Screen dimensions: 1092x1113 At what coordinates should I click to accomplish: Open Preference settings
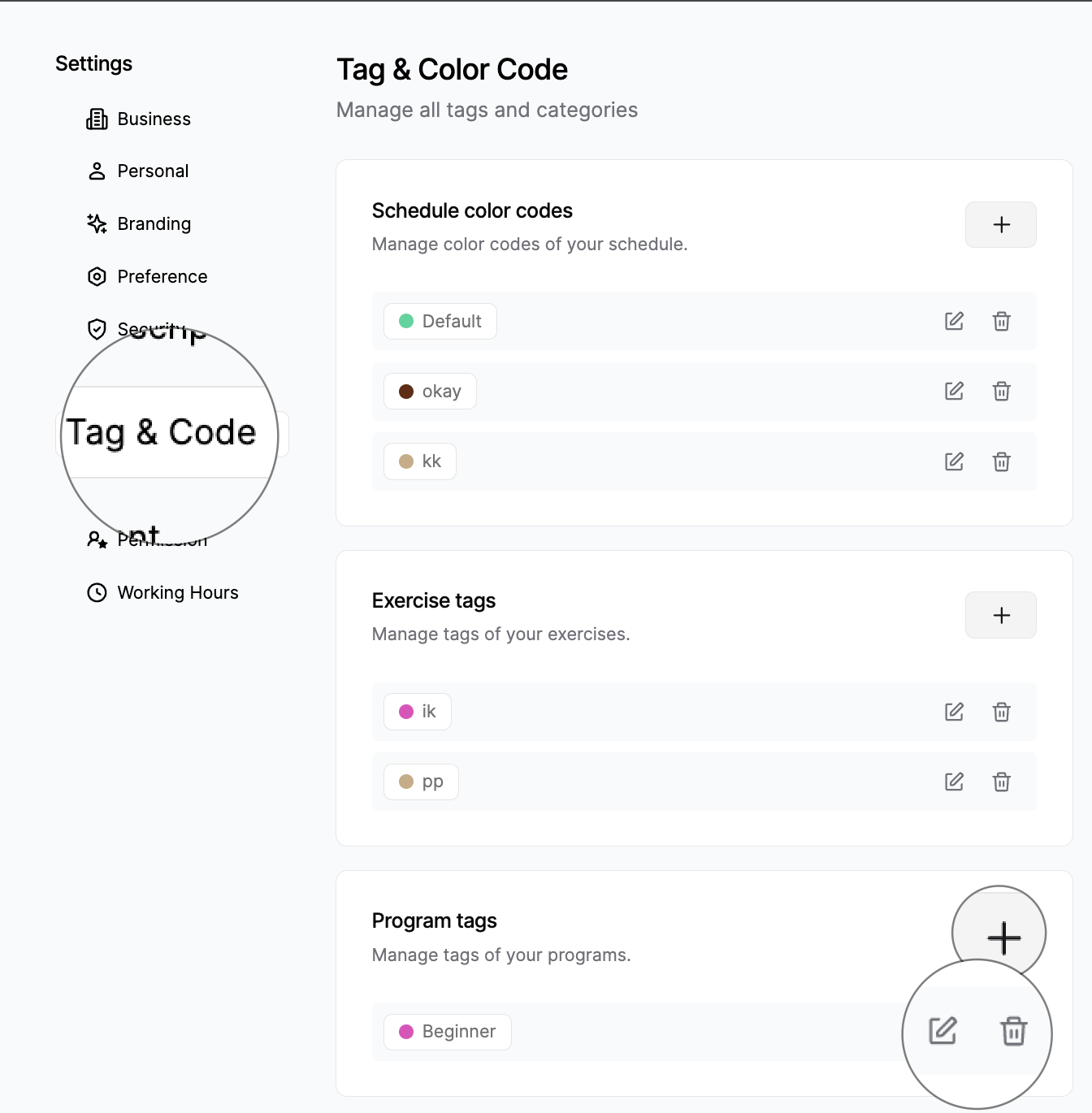click(x=162, y=276)
